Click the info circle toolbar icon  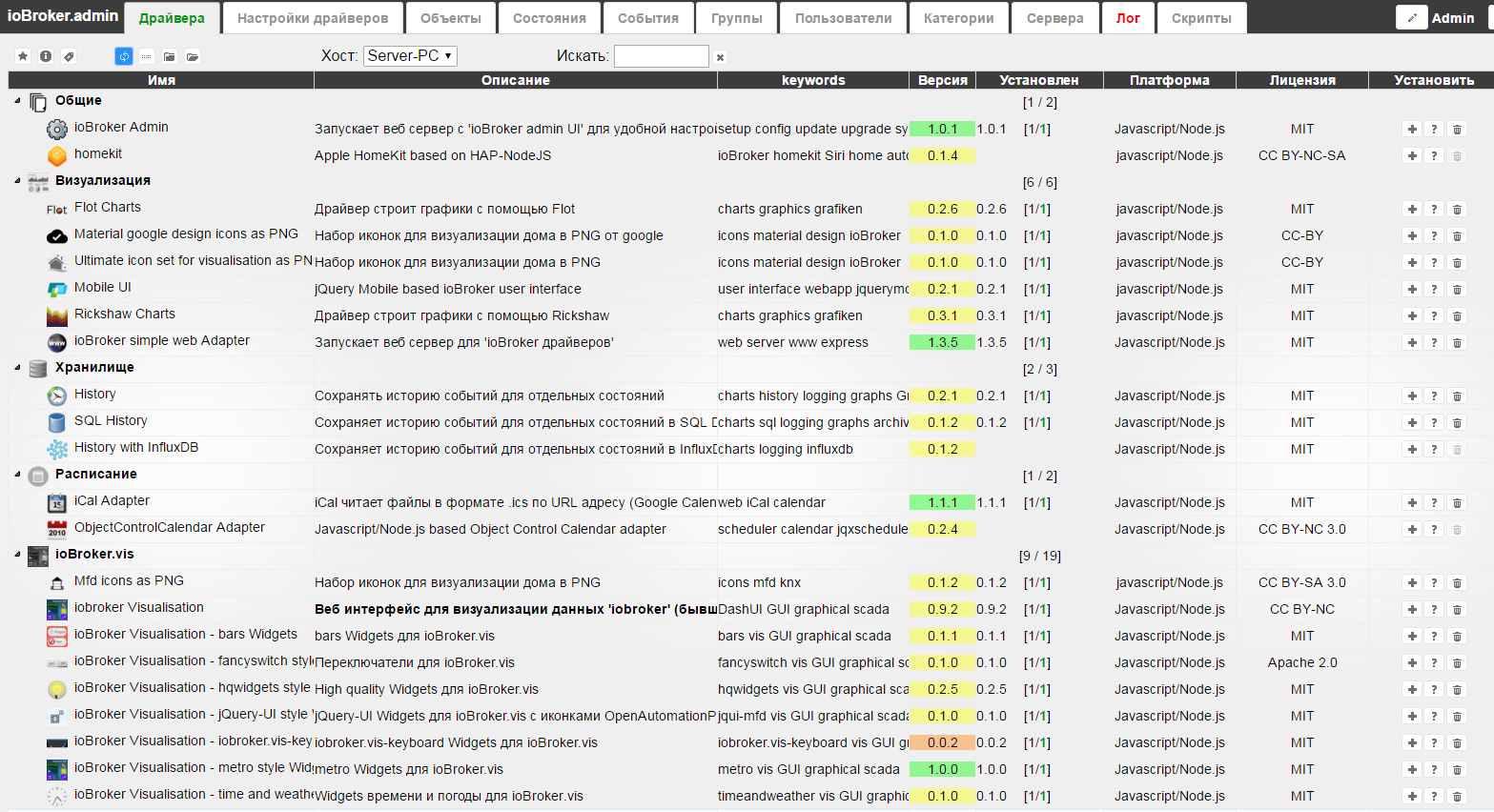46,56
